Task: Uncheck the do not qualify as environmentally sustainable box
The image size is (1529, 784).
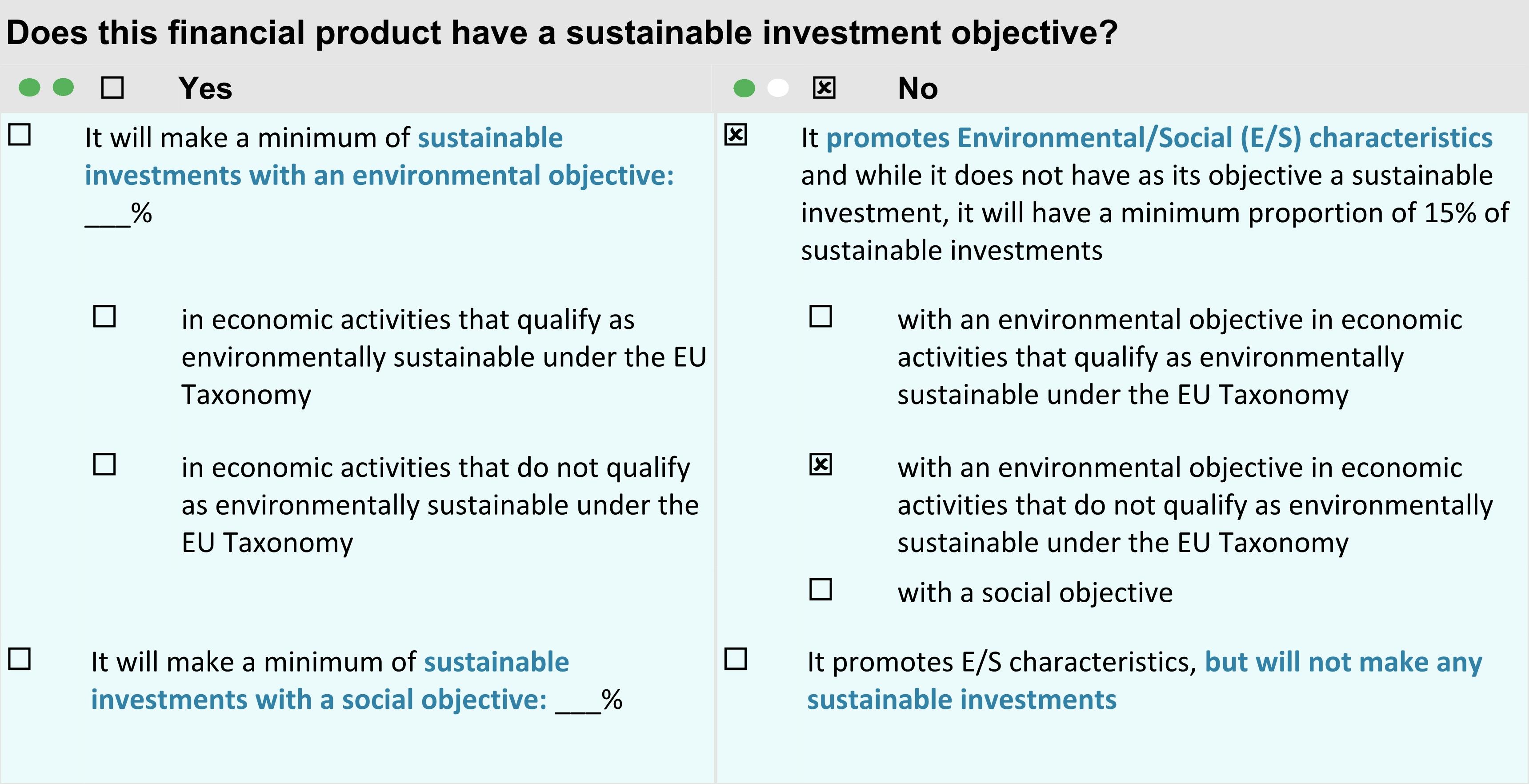Action: click(x=821, y=464)
